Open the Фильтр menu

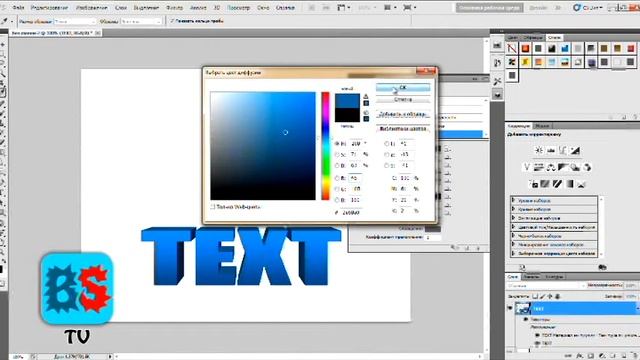174,8
